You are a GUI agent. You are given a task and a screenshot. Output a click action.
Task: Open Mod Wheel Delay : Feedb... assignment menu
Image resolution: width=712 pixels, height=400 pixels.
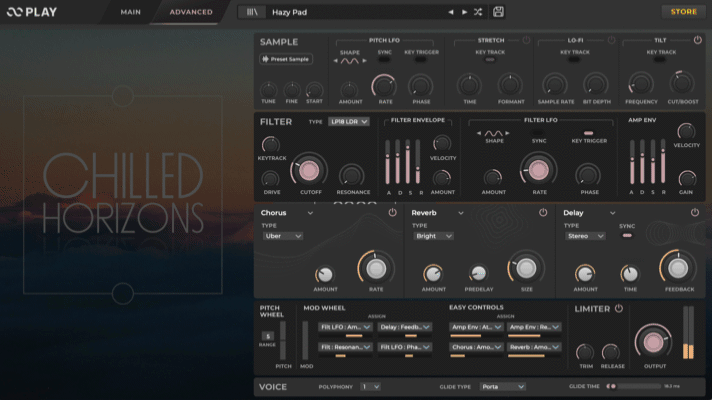tap(404, 327)
